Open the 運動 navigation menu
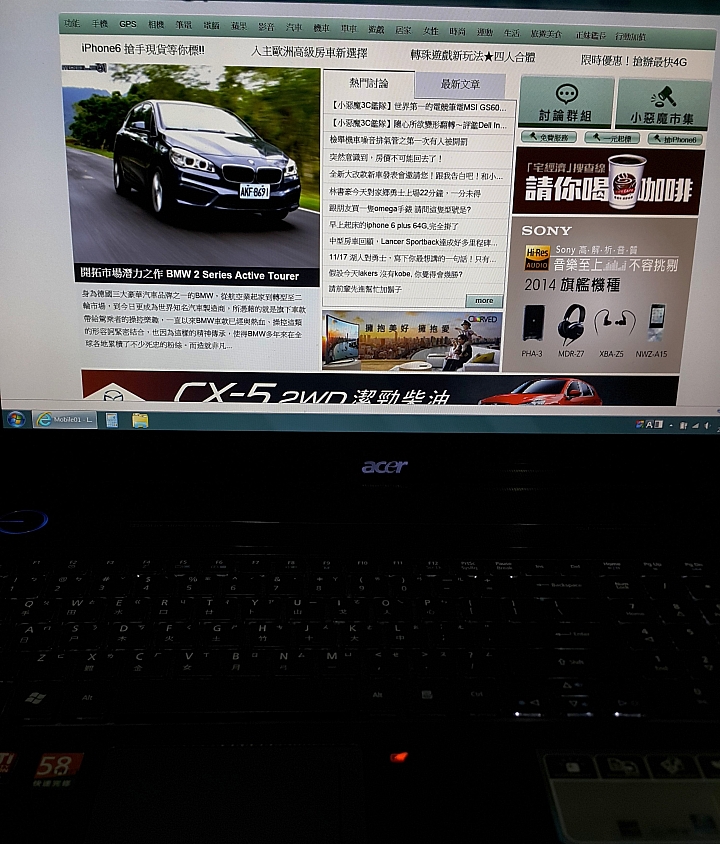This screenshot has width=720, height=844. tap(485, 32)
